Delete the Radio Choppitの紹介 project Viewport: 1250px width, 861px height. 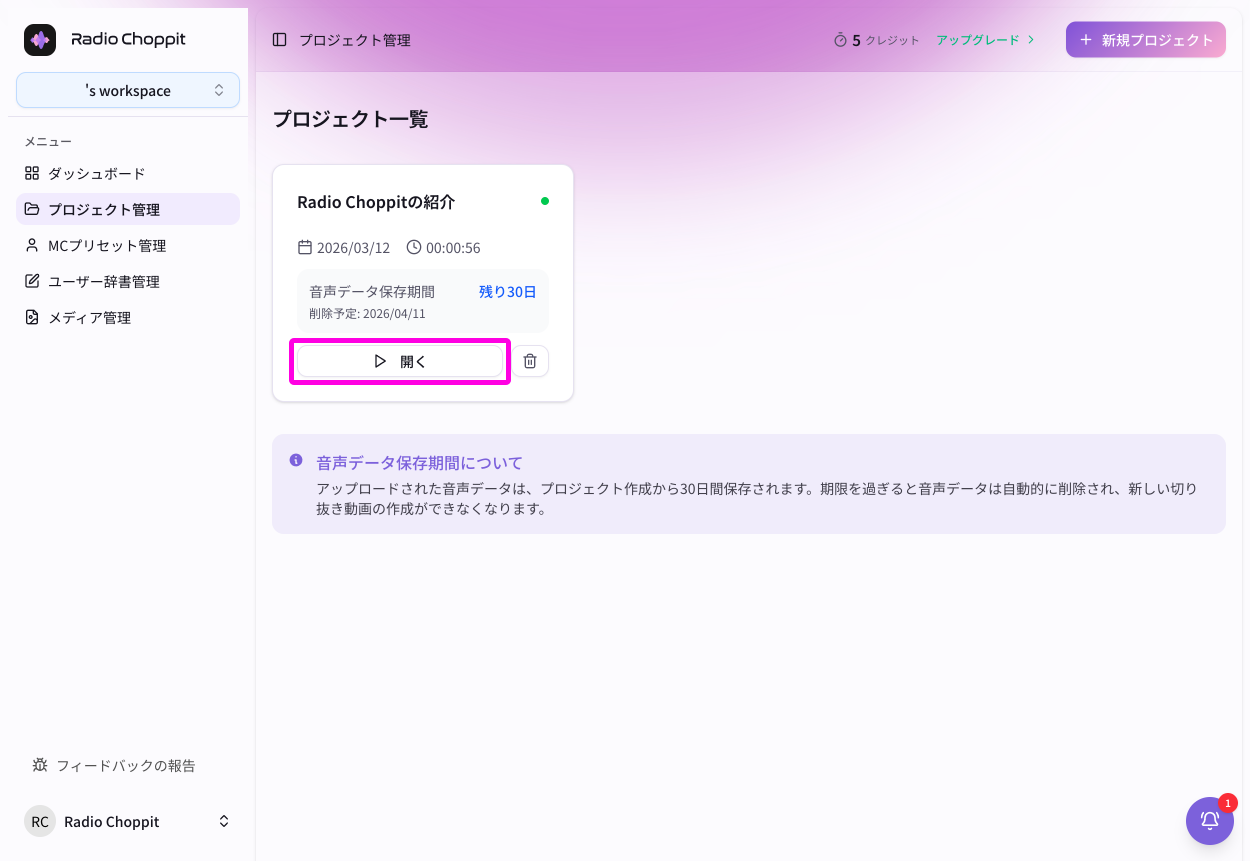tap(530, 361)
